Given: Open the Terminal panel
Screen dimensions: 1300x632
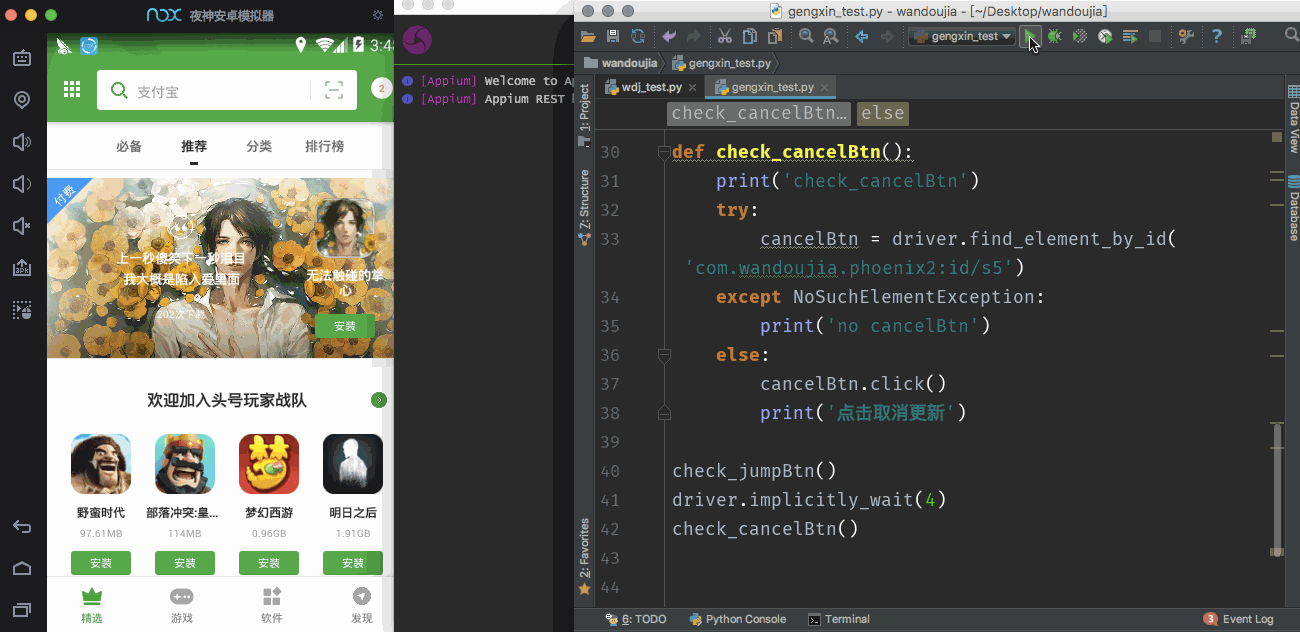Looking at the screenshot, I should click(x=839, y=619).
